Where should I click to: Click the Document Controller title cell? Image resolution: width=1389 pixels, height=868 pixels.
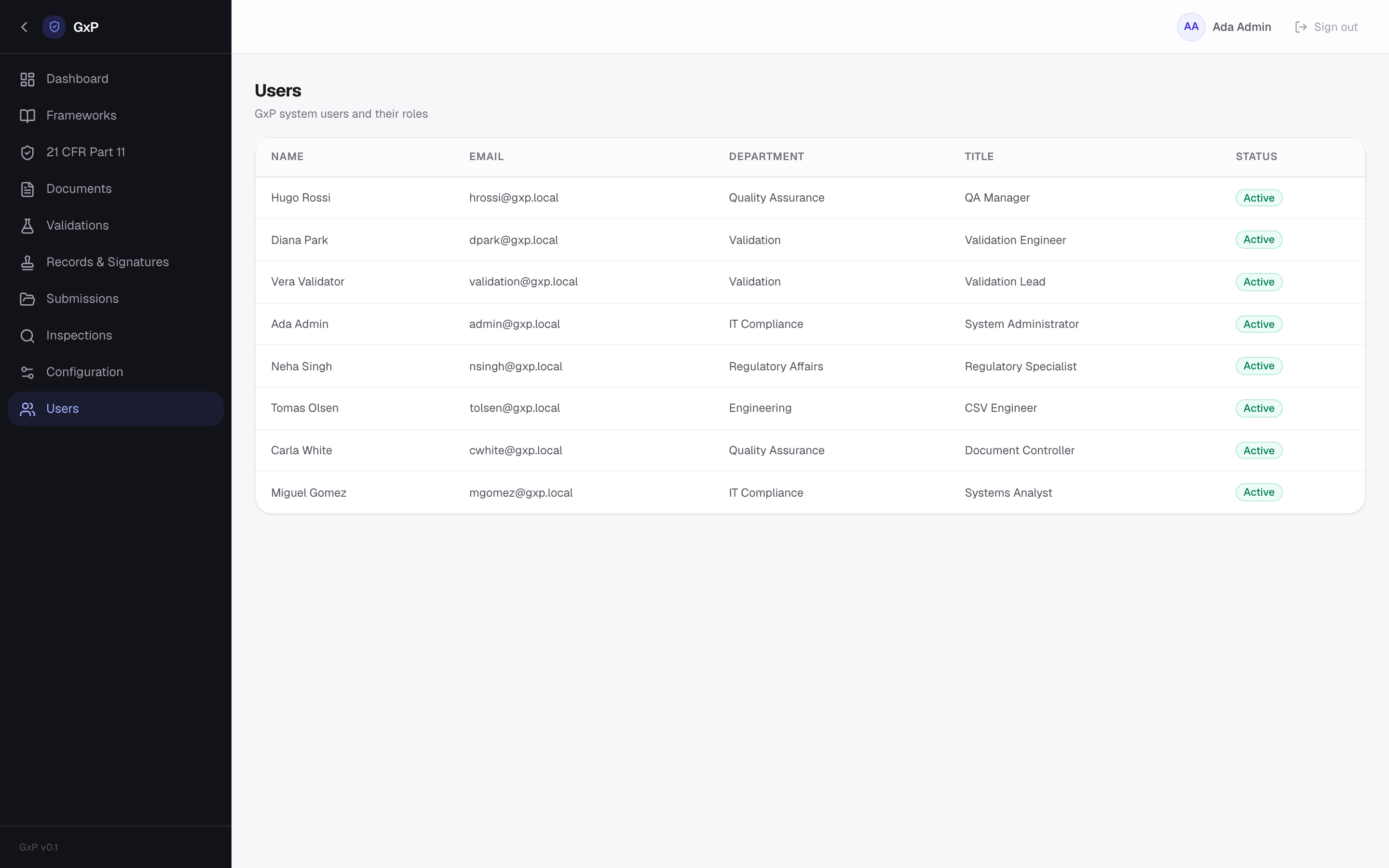coord(1020,451)
